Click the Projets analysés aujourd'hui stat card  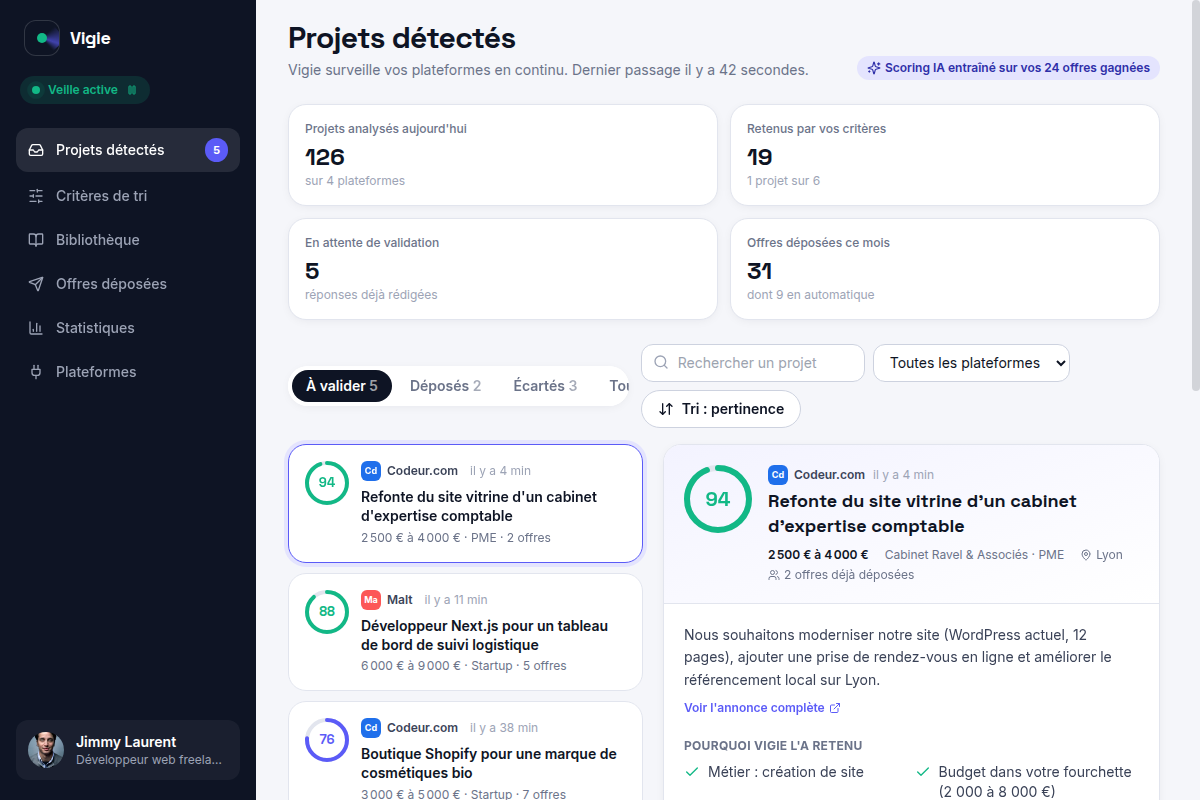(503, 155)
